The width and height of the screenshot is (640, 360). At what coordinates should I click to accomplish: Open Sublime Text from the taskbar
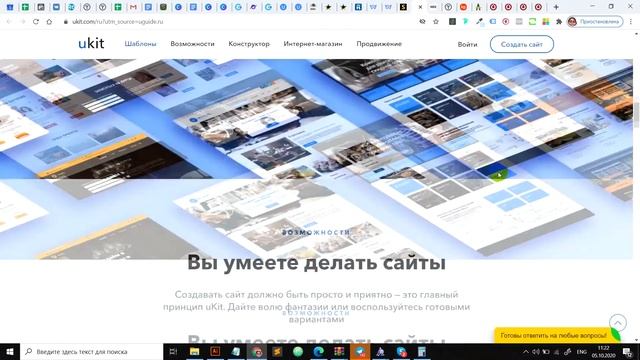point(277,351)
